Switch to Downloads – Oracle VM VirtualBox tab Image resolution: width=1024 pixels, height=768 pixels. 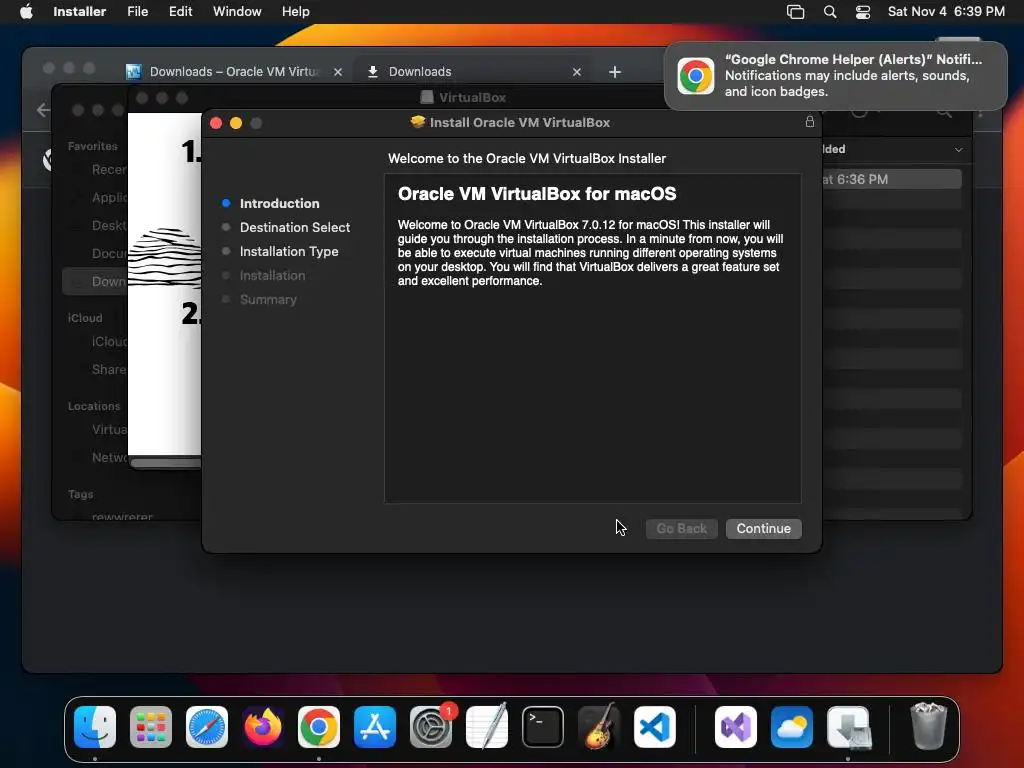234,72
